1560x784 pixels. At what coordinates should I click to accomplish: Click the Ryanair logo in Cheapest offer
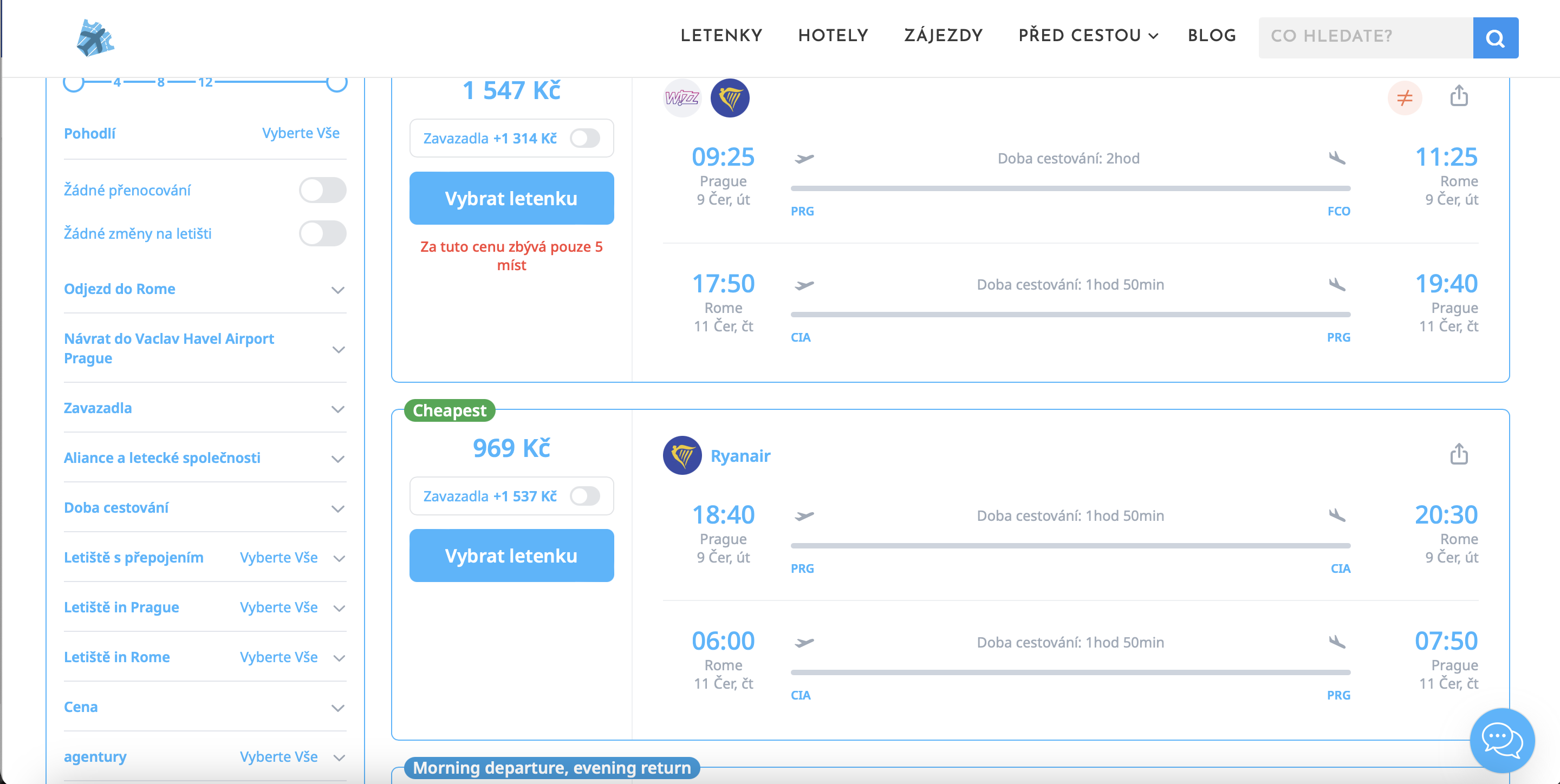point(682,455)
